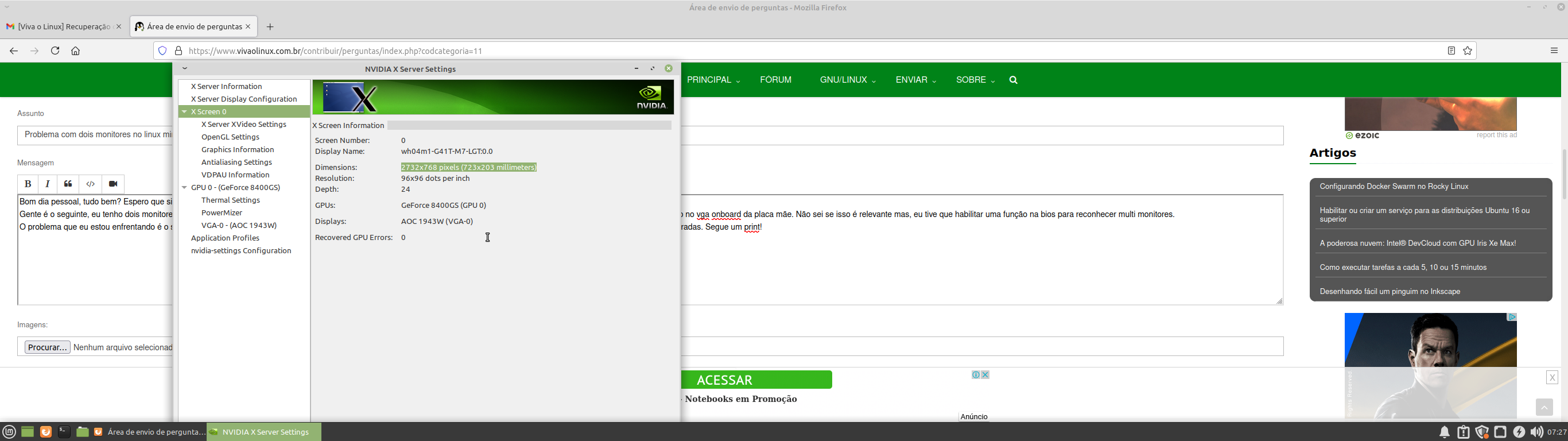Open article Desenhando fácil um pinguim no Inkscape
This screenshot has height=441, width=1568.
1390,292
